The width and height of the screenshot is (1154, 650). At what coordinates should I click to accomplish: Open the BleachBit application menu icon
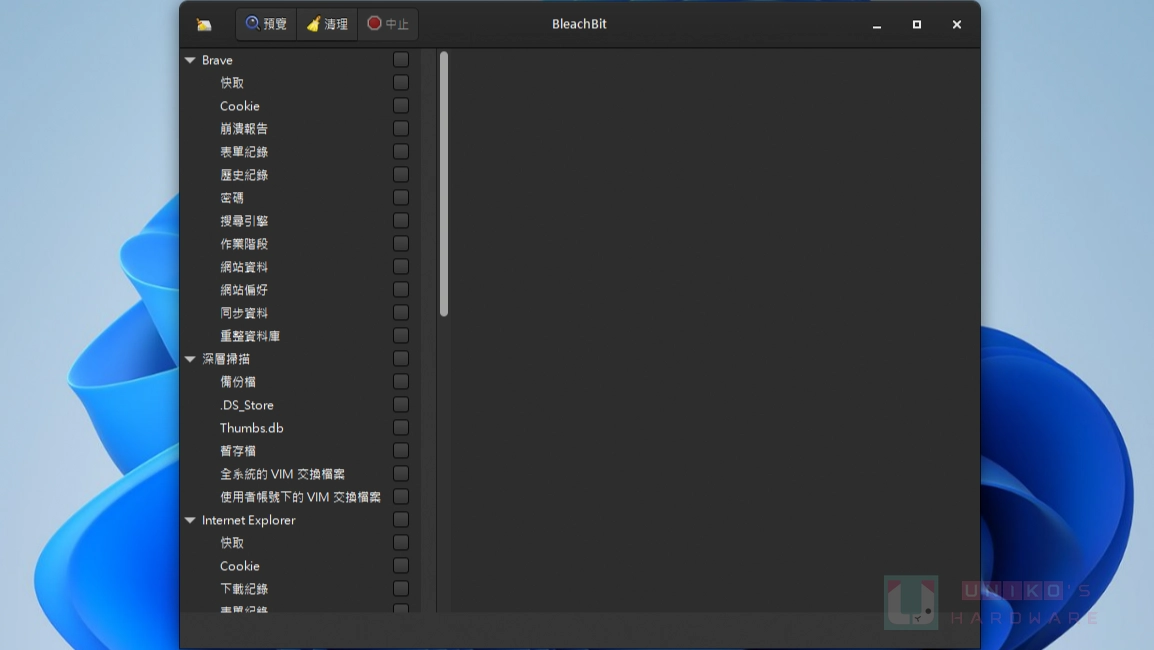(x=204, y=24)
